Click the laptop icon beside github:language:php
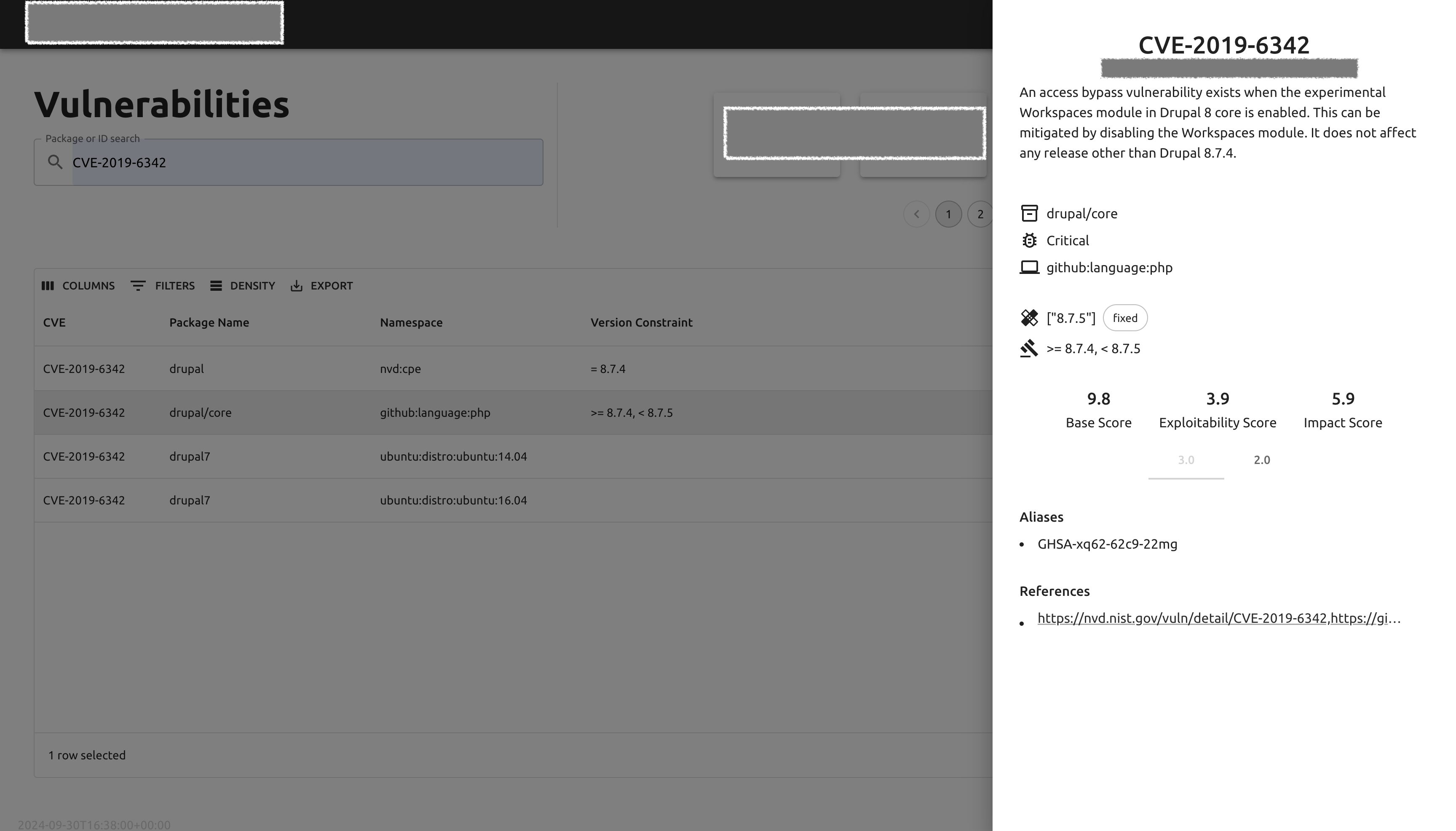Viewport: 1456px width, 831px height. pyautogui.click(x=1029, y=267)
